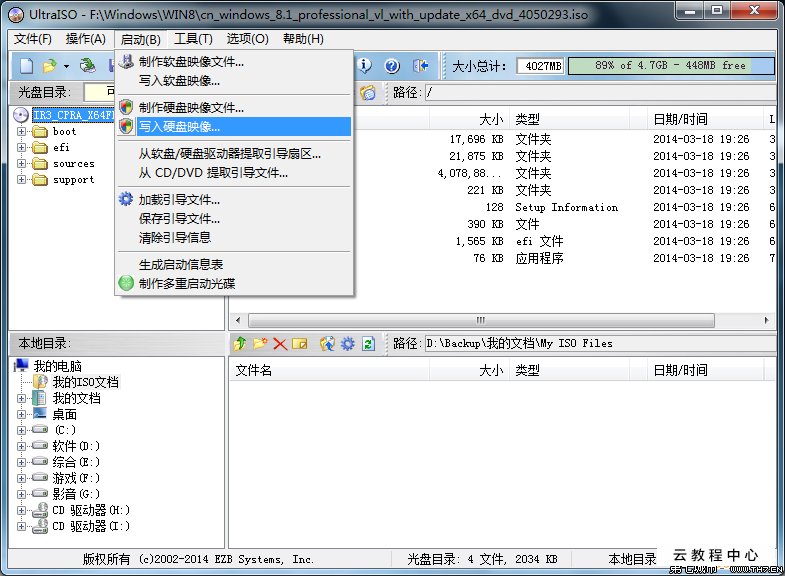The height and width of the screenshot is (576, 785).
Task: Choose 写入硬盘映像... menu entry
Action: pyautogui.click(x=234, y=127)
